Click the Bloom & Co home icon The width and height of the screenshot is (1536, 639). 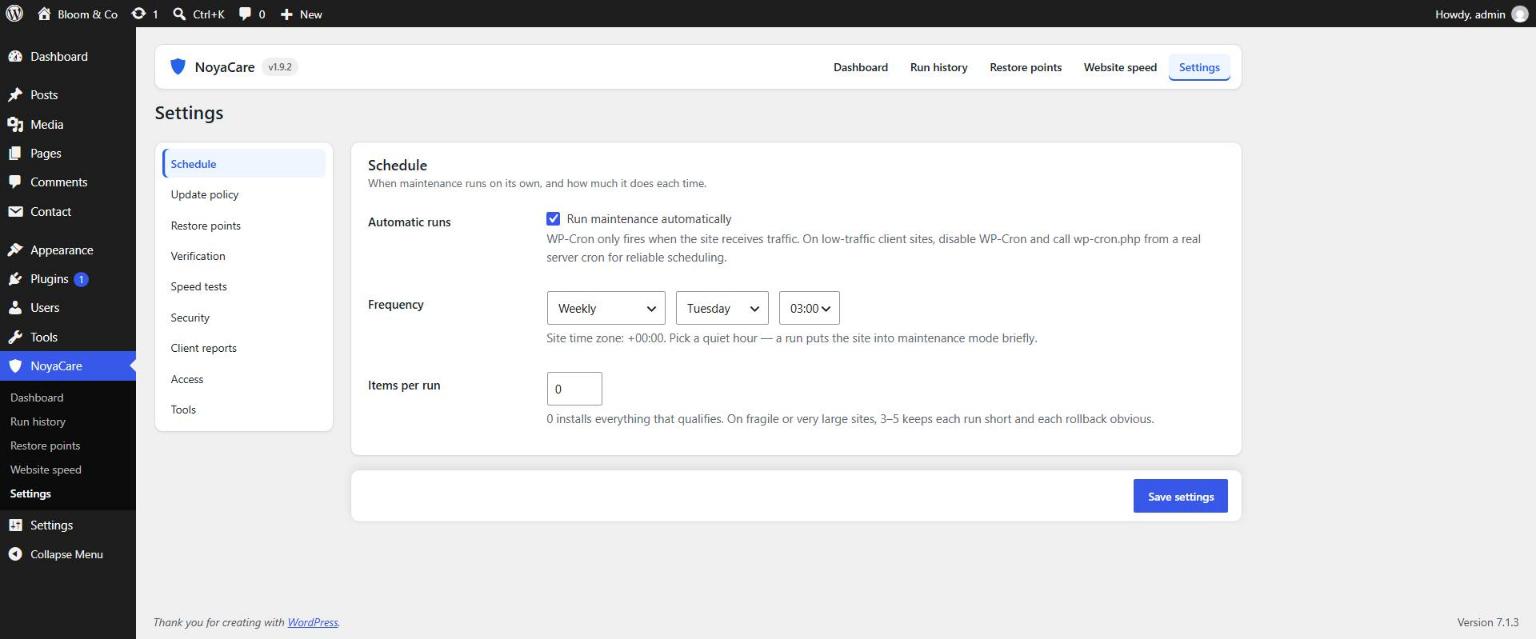(x=44, y=14)
